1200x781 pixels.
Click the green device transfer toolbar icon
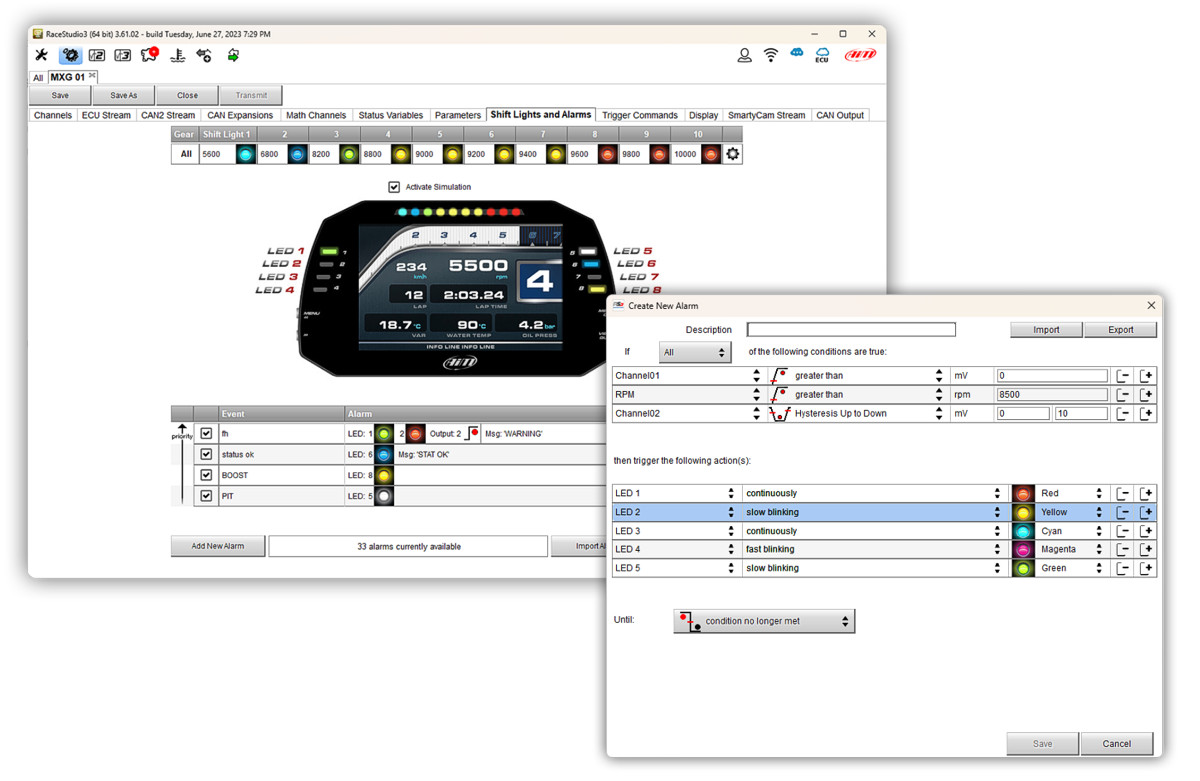click(233, 56)
